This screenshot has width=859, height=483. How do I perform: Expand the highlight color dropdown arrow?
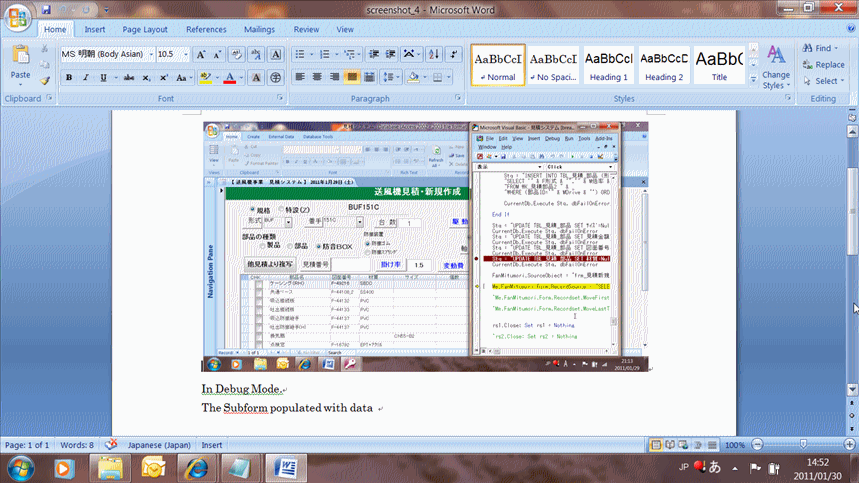(217, 78)
